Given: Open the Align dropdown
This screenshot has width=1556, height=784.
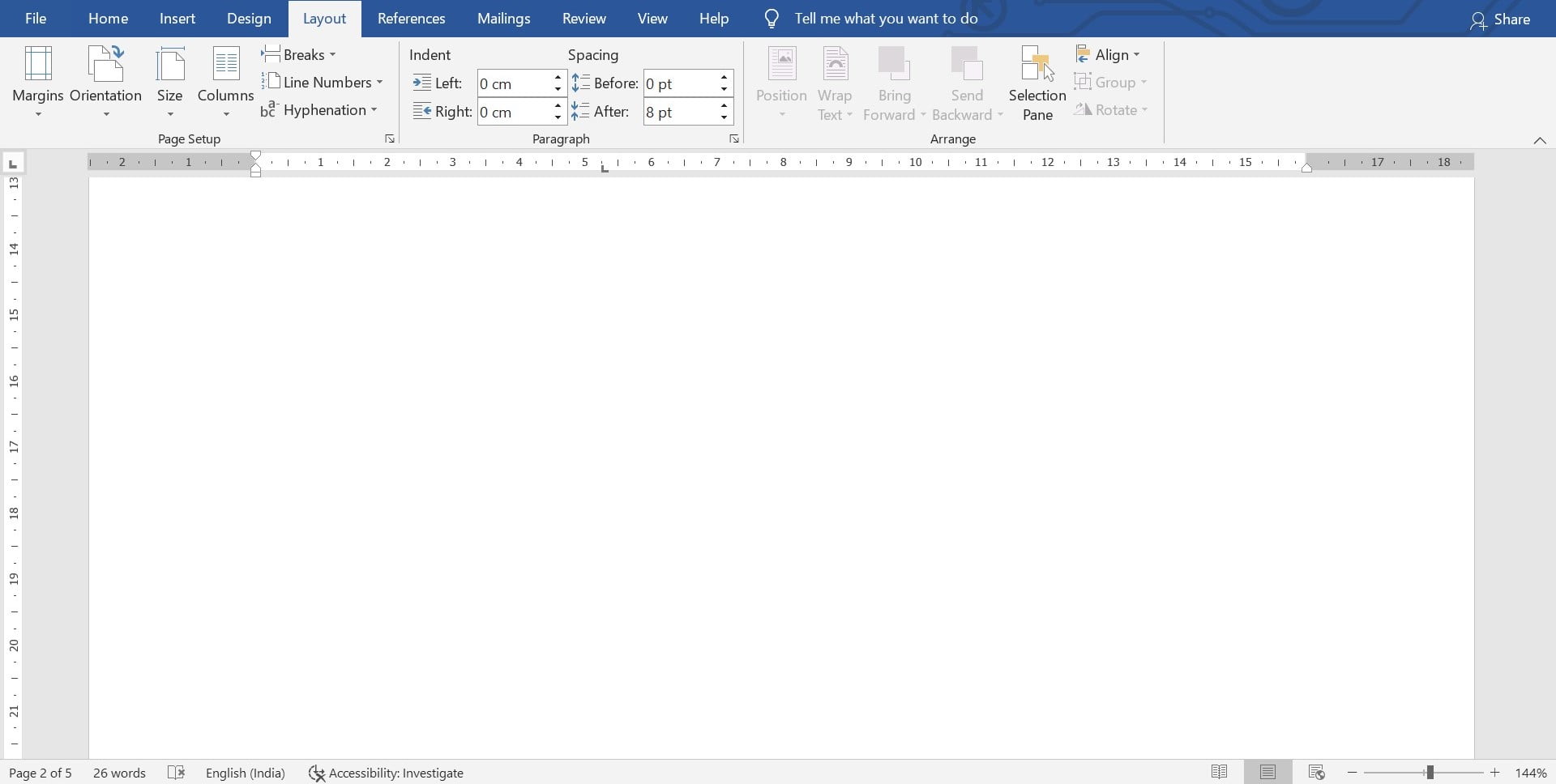Looking at the screenshot, I should pos(1107,54).
